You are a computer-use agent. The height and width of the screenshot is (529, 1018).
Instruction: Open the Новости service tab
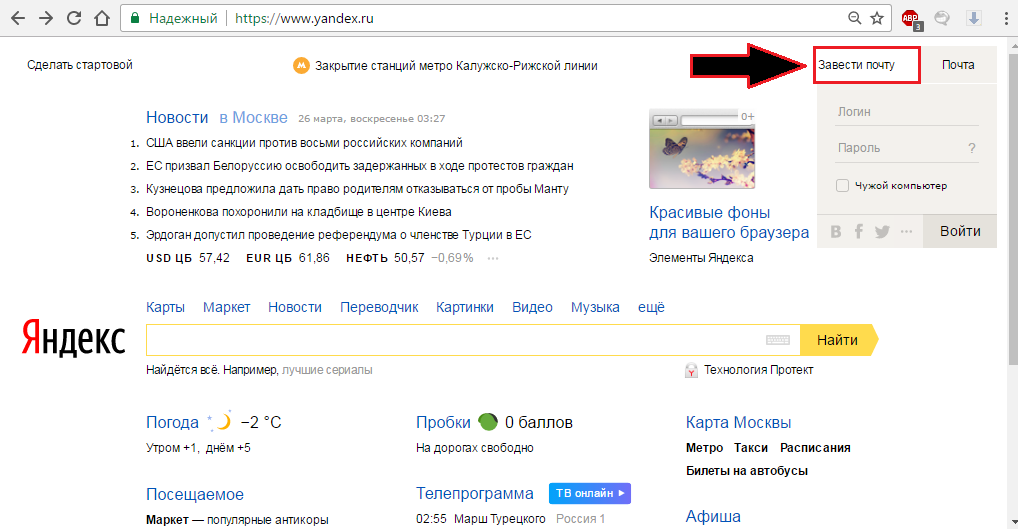(x=295, y=307)
